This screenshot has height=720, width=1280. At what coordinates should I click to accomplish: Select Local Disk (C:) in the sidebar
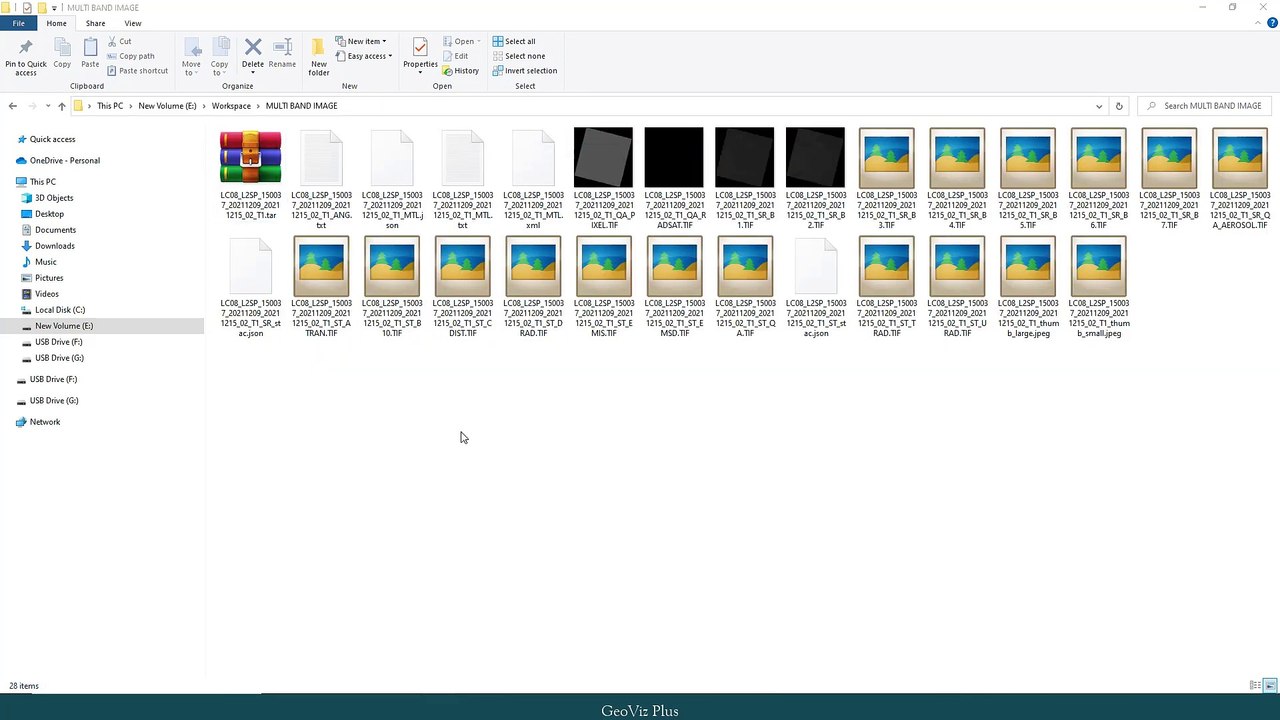point(60,310)
